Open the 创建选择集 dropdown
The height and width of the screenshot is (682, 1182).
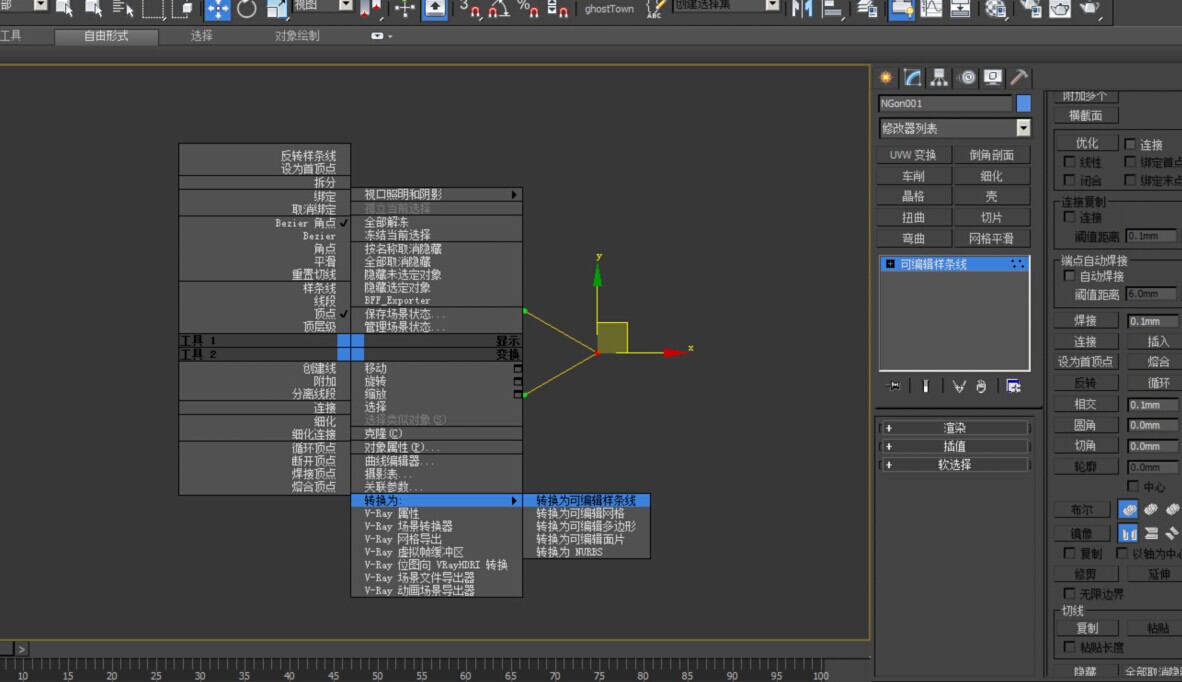[x=726, y=5]
